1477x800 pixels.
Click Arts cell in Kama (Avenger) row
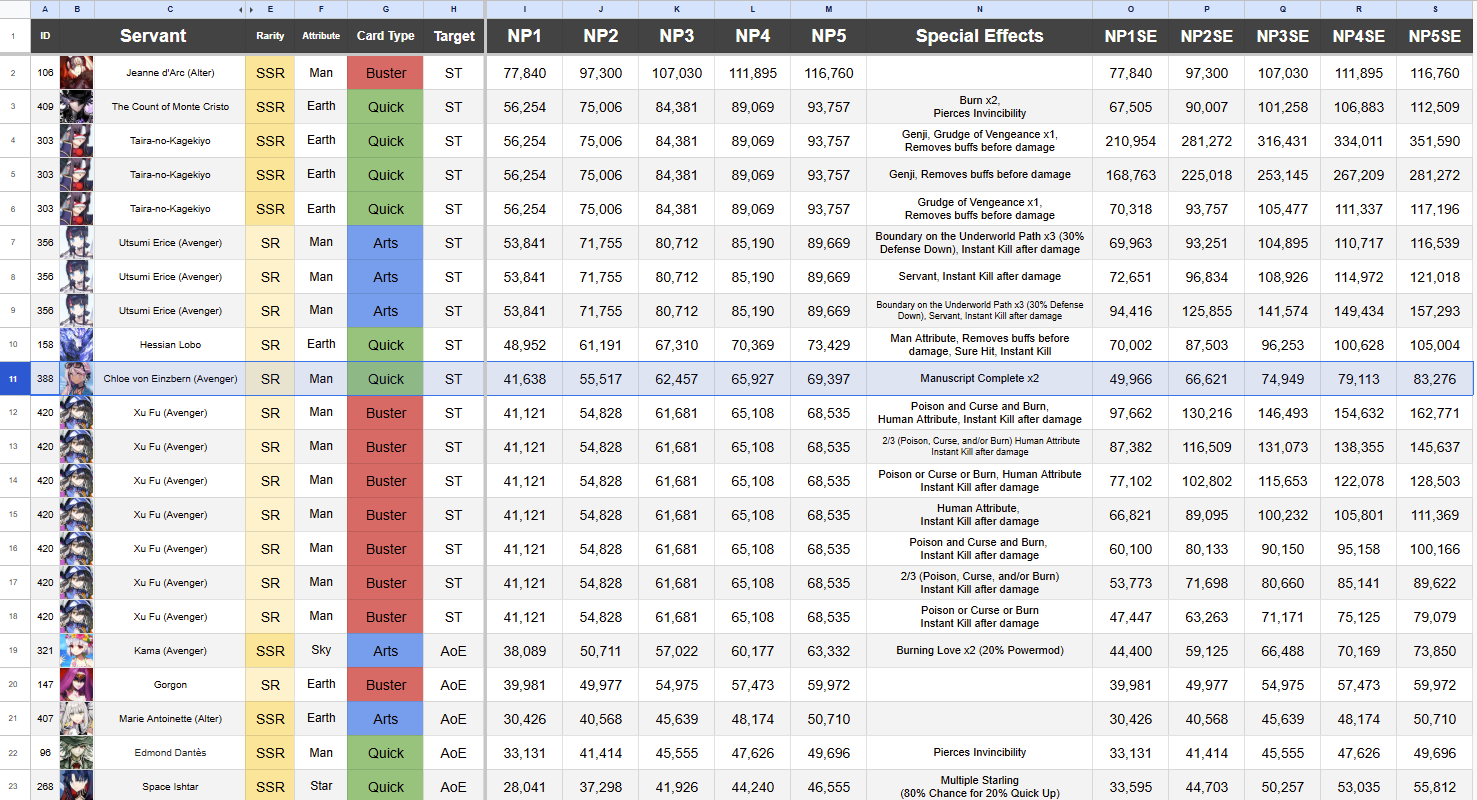[x=385, y=651]
